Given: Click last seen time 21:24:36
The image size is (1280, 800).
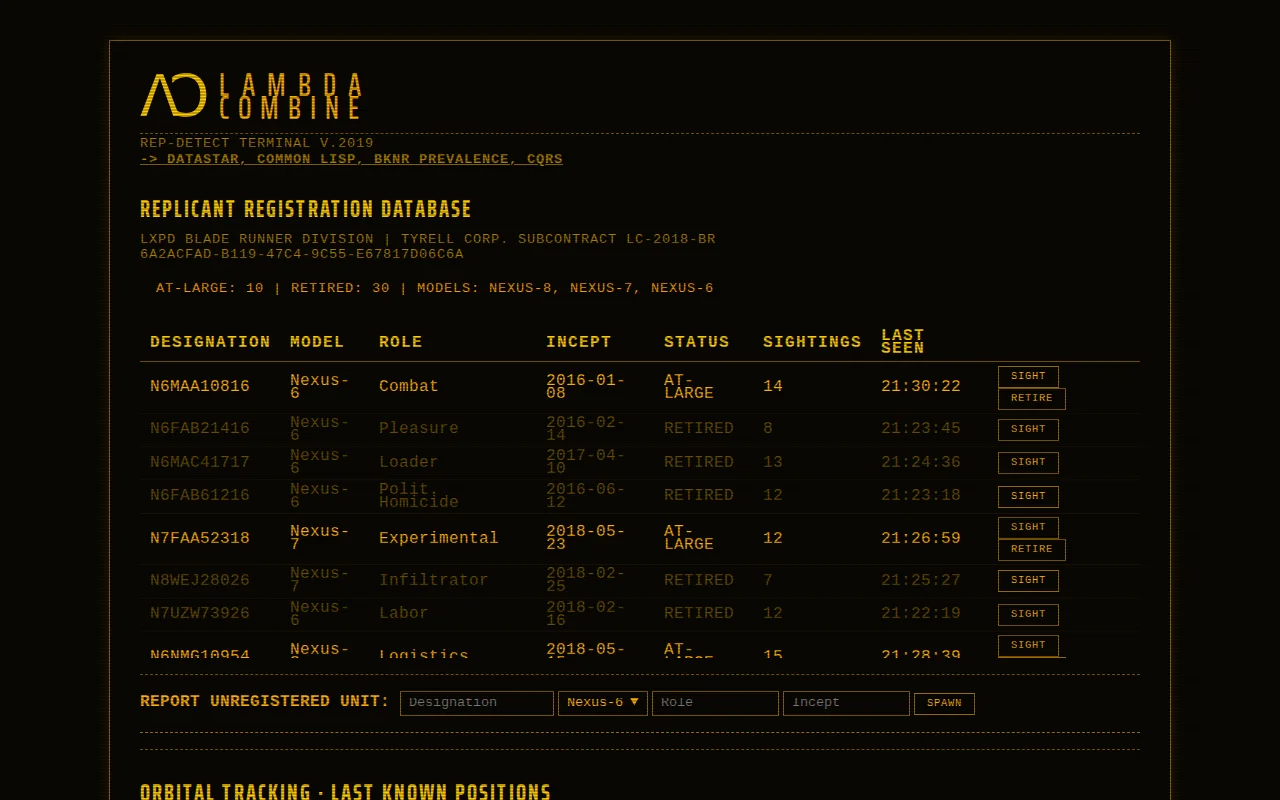Looking at the screenshot, I should 921,463.
